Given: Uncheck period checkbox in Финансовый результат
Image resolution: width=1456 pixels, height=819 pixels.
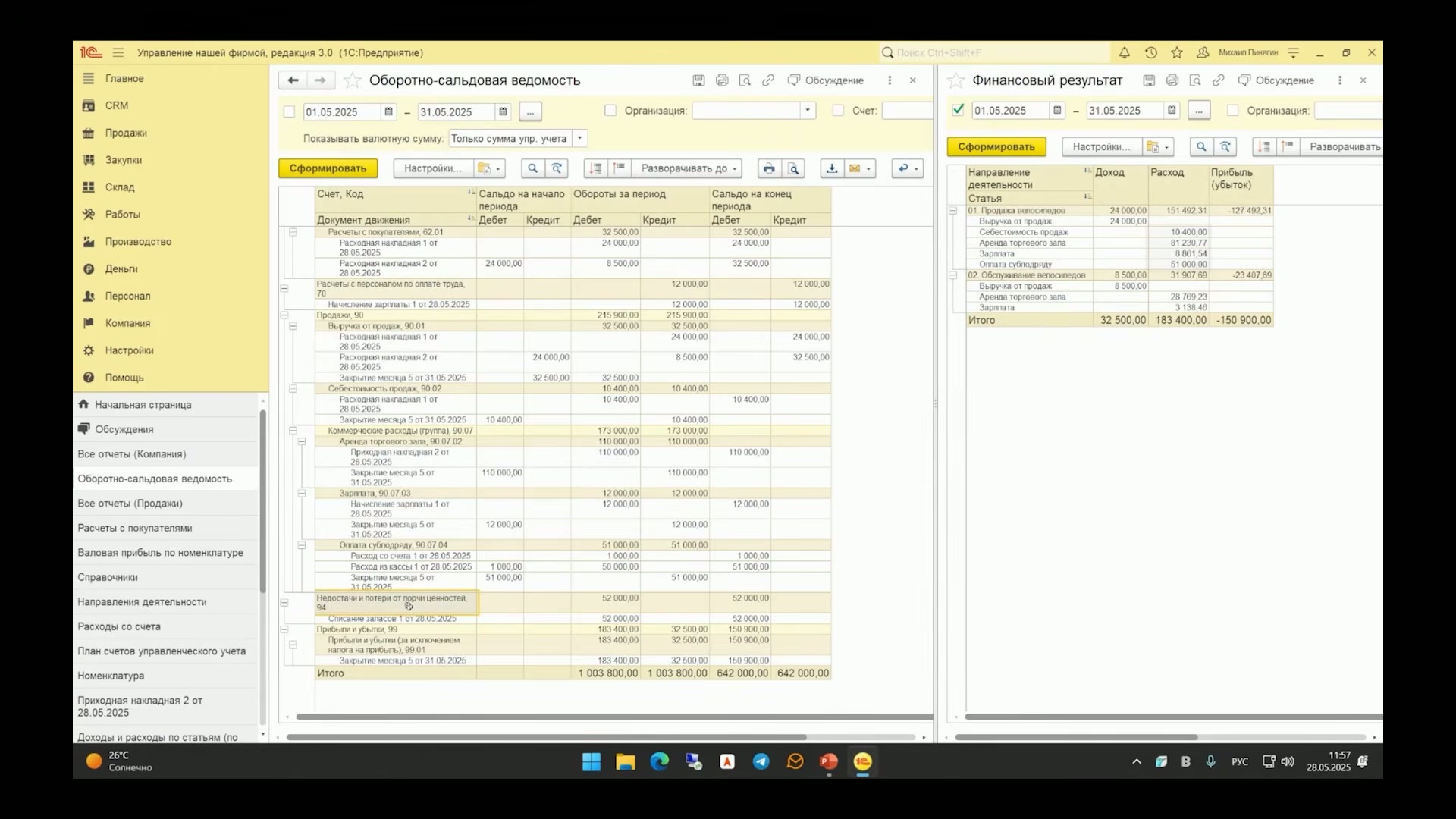Looking at the screenshot, I should click(958, 110).
